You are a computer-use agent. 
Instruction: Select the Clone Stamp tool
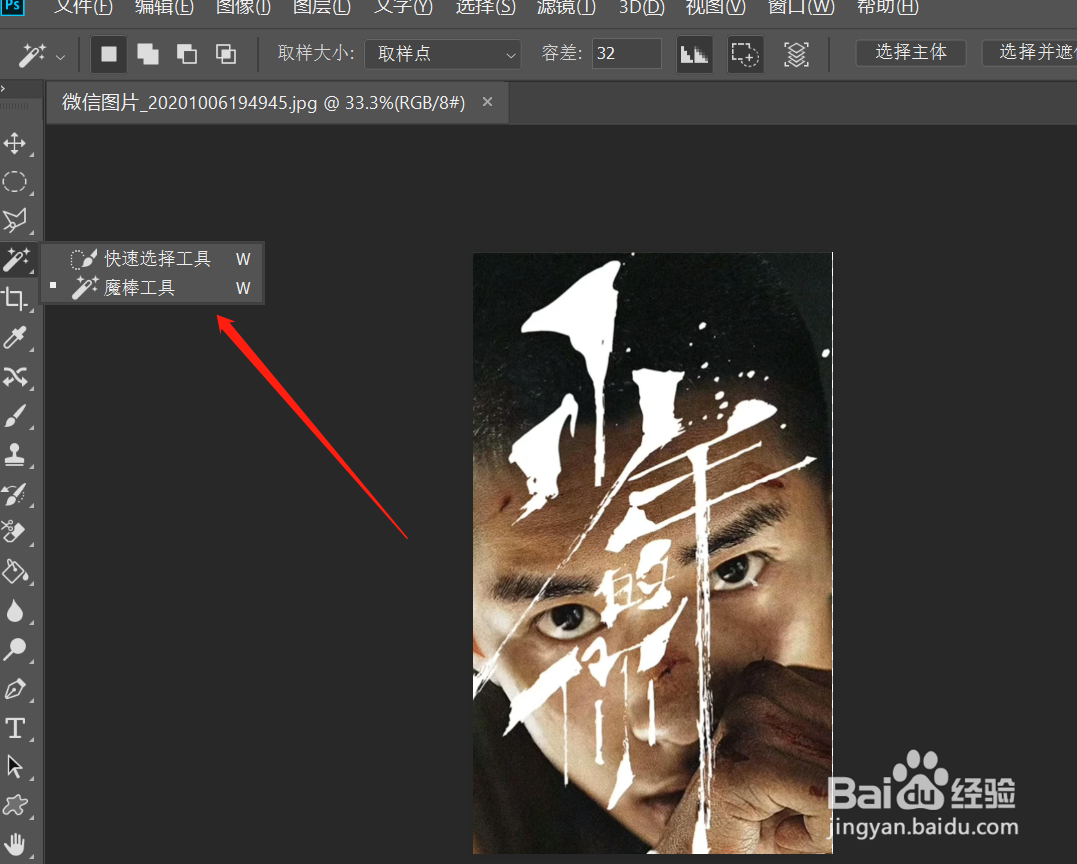click(x=15, y=454)
